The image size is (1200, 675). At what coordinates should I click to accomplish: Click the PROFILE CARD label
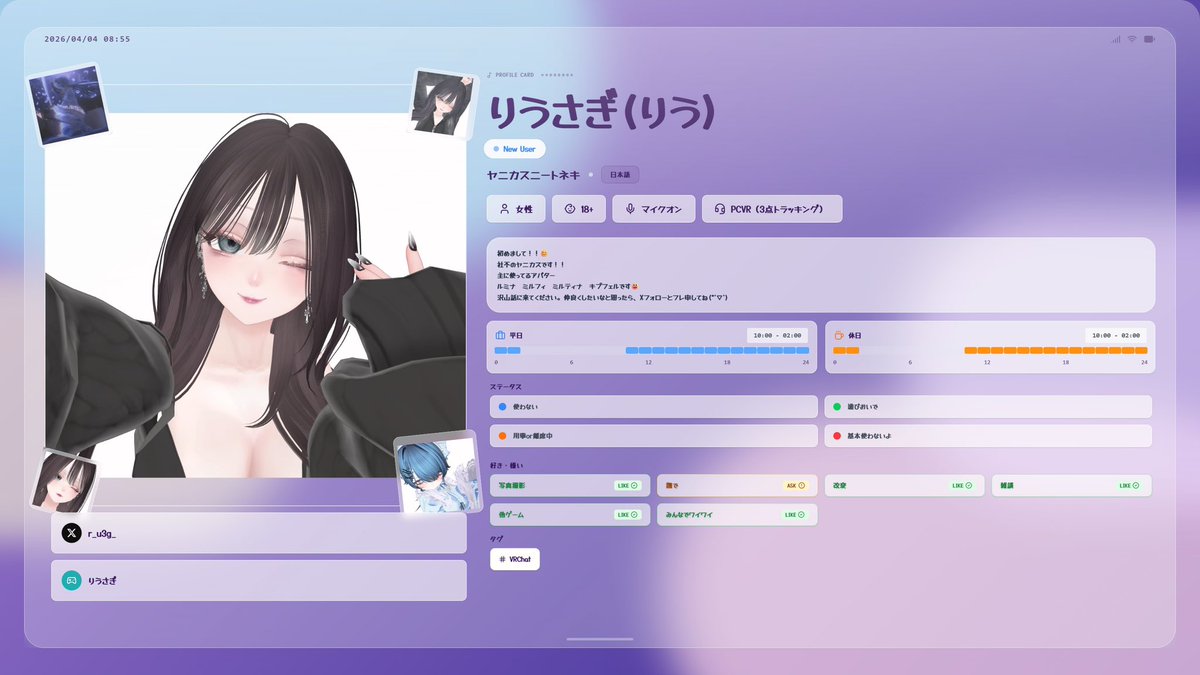click(x=515, y=74)
